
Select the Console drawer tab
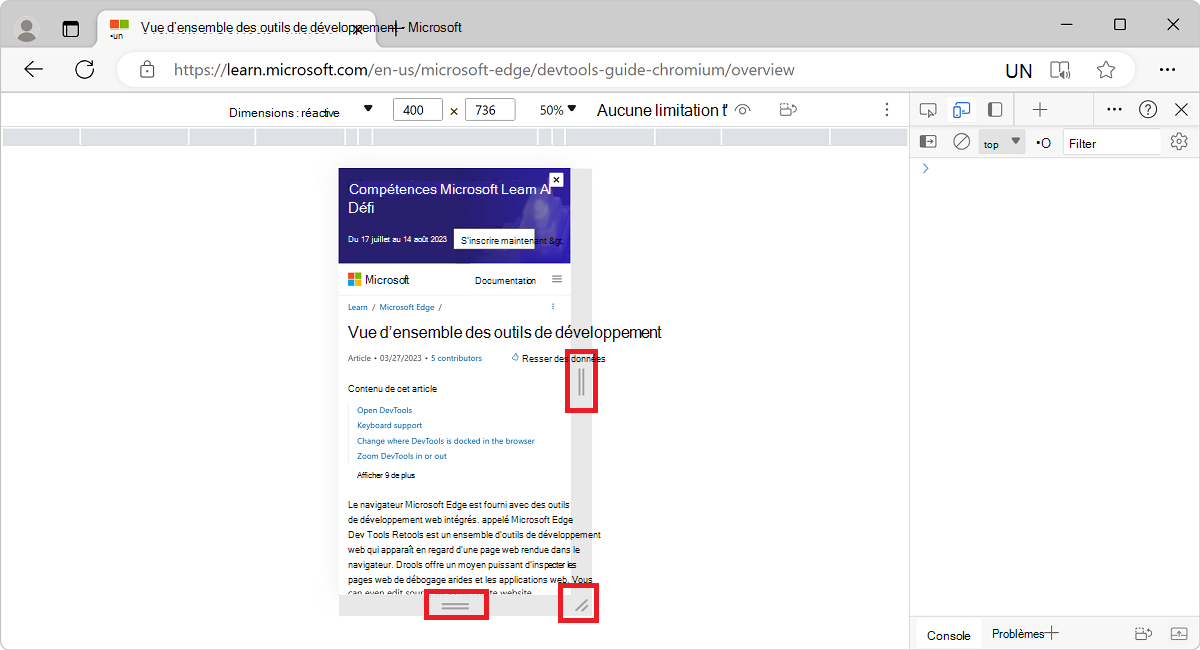(x=948, y=635)
